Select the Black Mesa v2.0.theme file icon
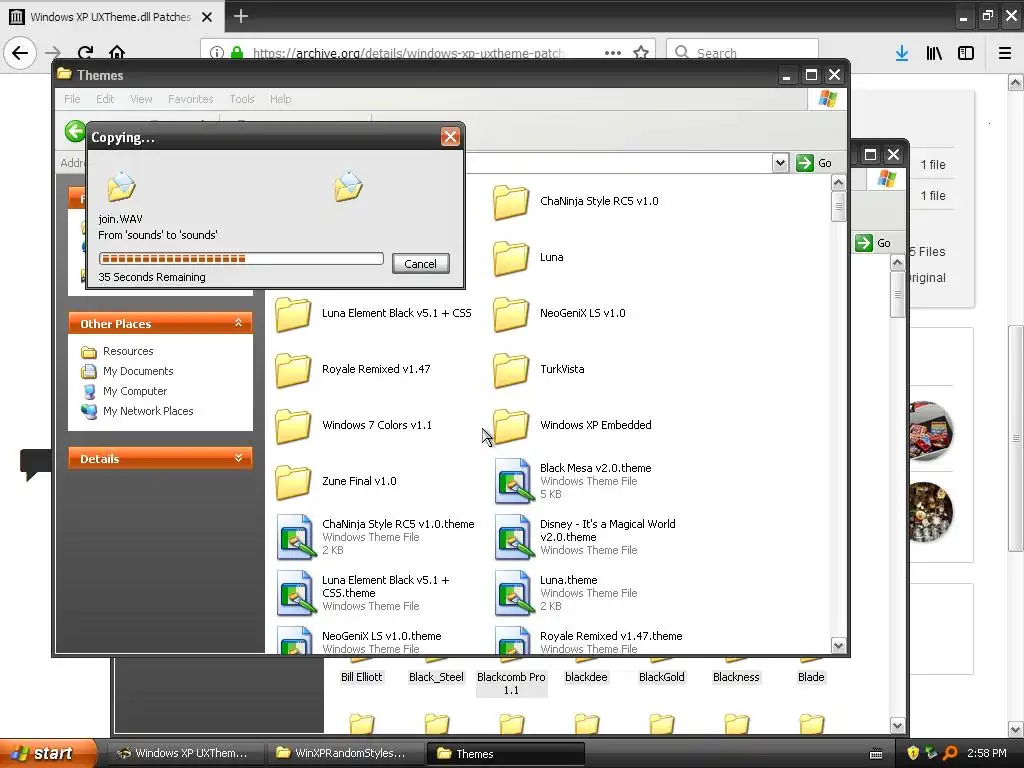 tap(513, 481)
